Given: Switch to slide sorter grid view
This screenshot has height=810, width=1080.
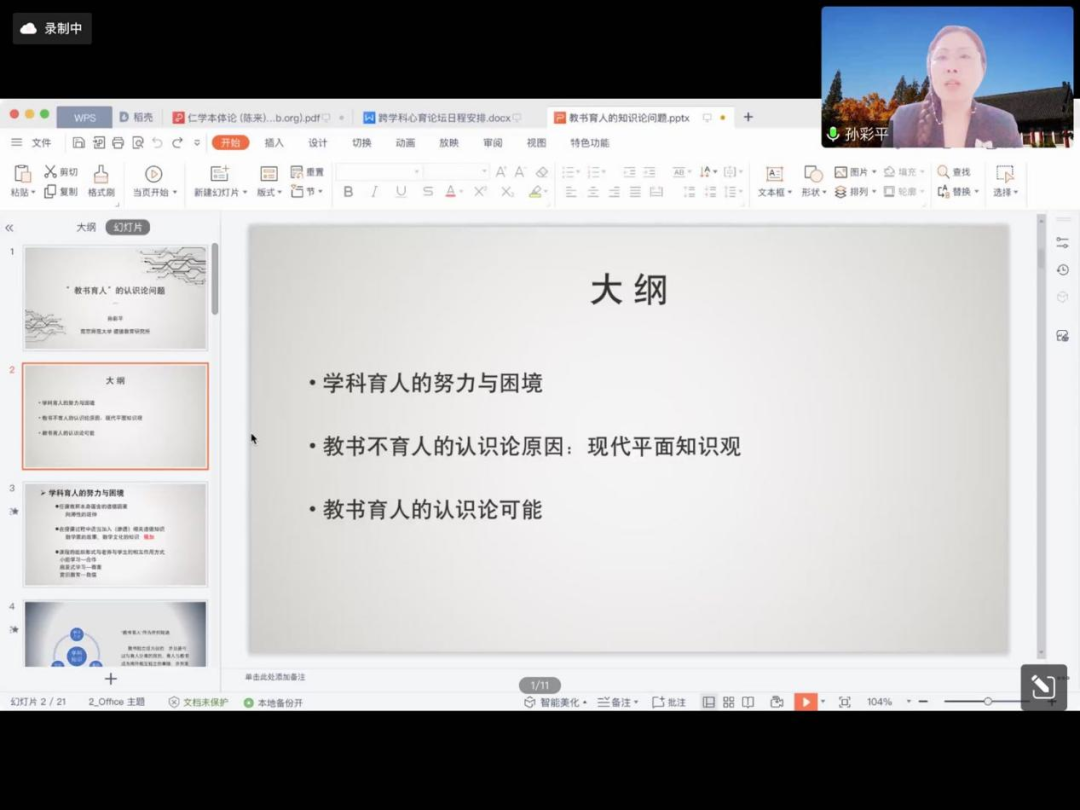Looking at the screenshot, I should click(x=728, y=702).
